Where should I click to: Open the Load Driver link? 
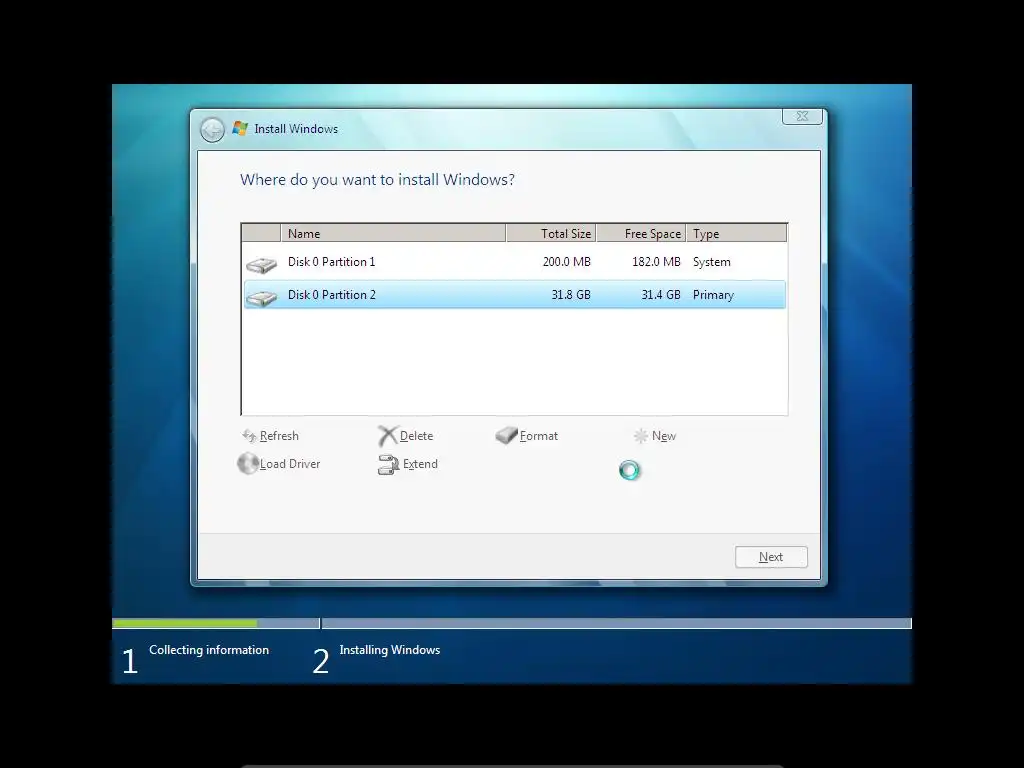290,464
